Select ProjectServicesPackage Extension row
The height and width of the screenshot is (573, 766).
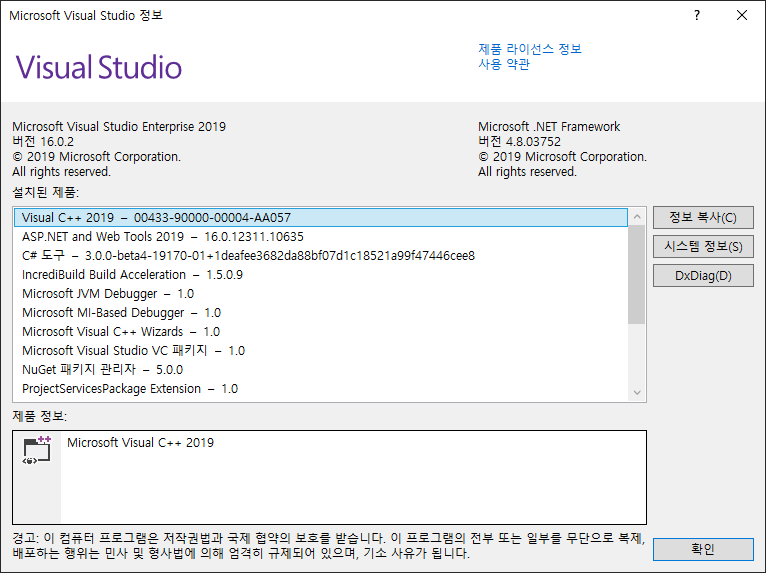point(321,389)
